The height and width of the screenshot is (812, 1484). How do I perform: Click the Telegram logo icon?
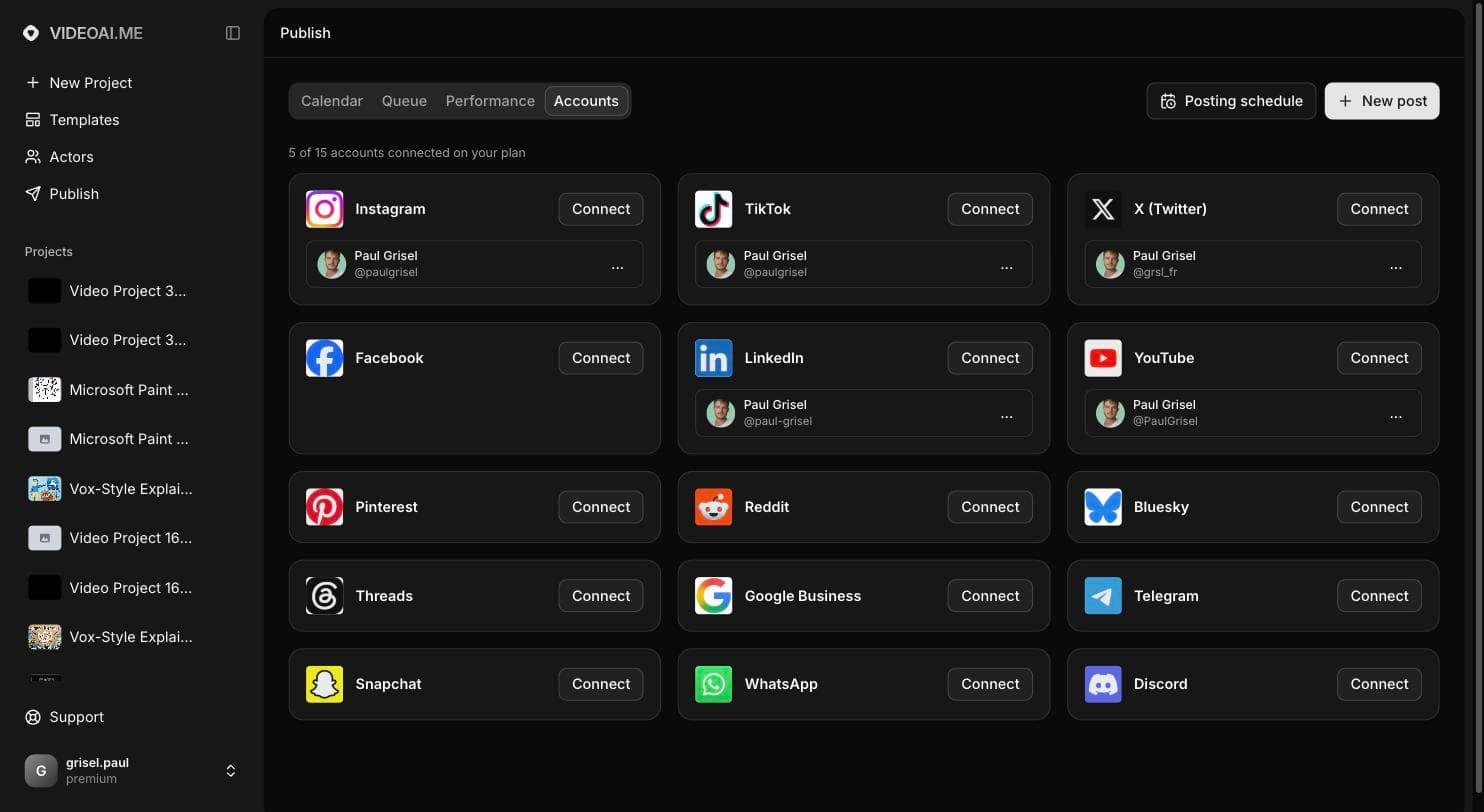pyautogui.click(x=1103, y=596)
